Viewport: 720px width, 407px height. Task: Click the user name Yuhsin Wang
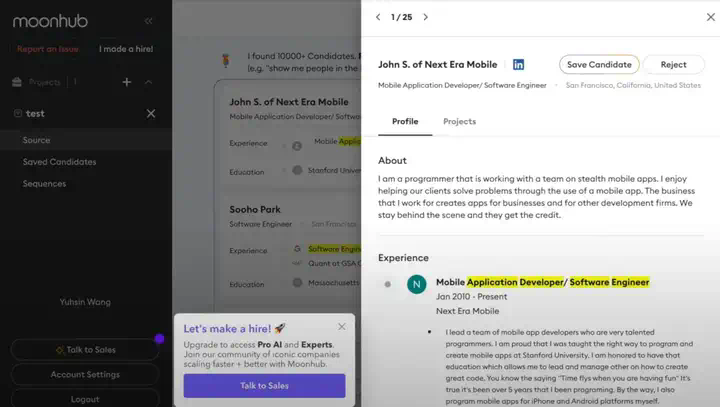click(x=85, y=302)
